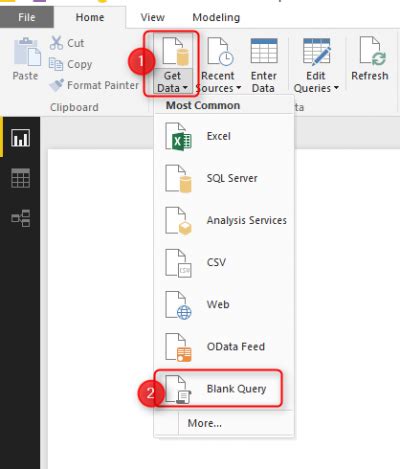Switch to the View ribbon tab
This screenshot has width=400, height=469.
(152, 17)
